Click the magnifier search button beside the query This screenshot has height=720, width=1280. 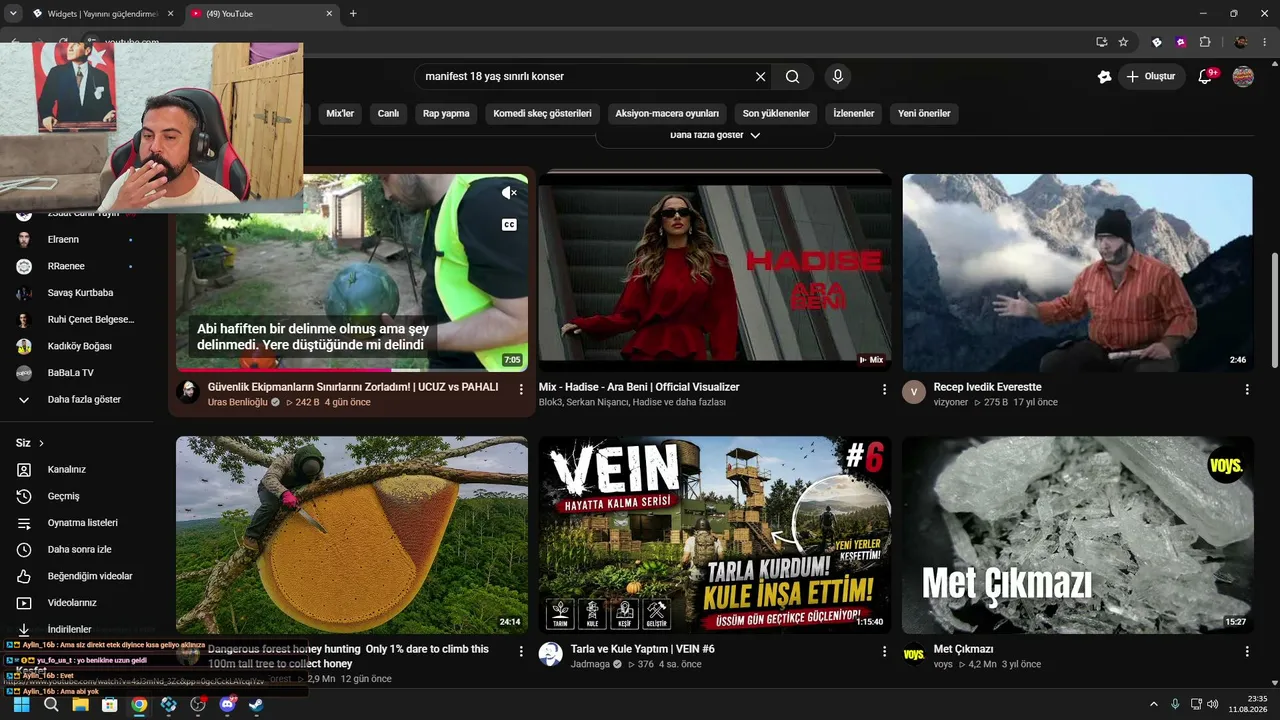[792, 77]
